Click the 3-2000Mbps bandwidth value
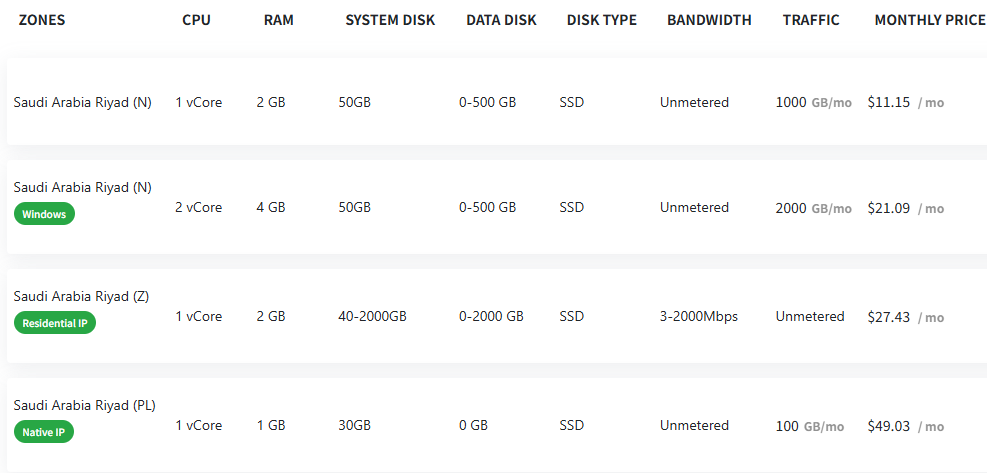Screen dimensions: 987x473 (x=698, y=317)
